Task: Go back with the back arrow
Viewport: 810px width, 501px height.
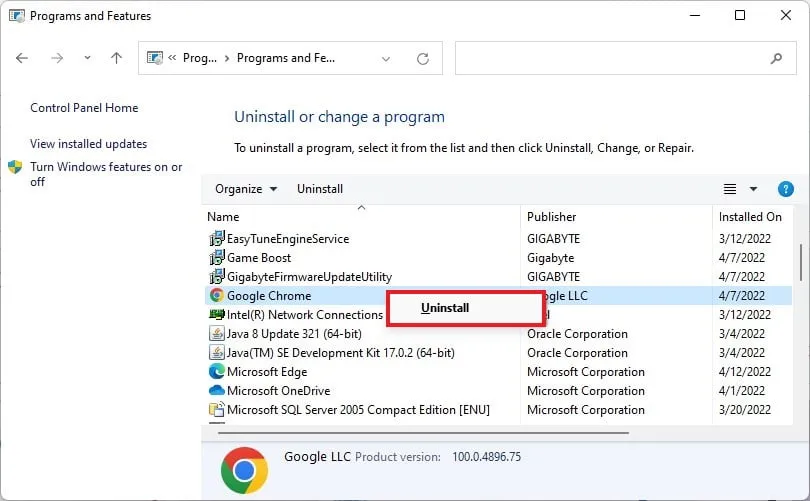Action: tap(22, 58)
